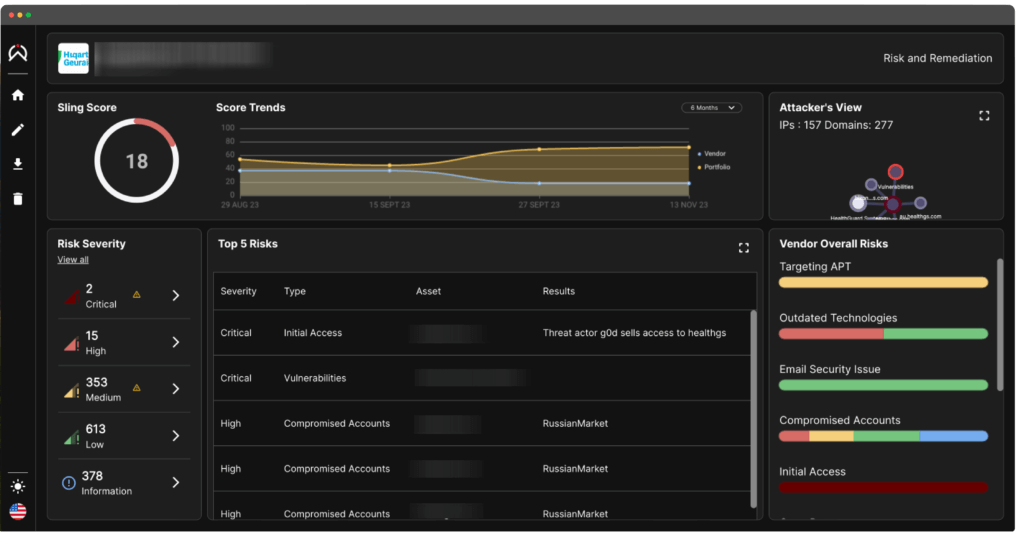This screenshot has width=1024, height=540.
Task: Click the logo icon atop the sidebar
Action: [17, 53]
